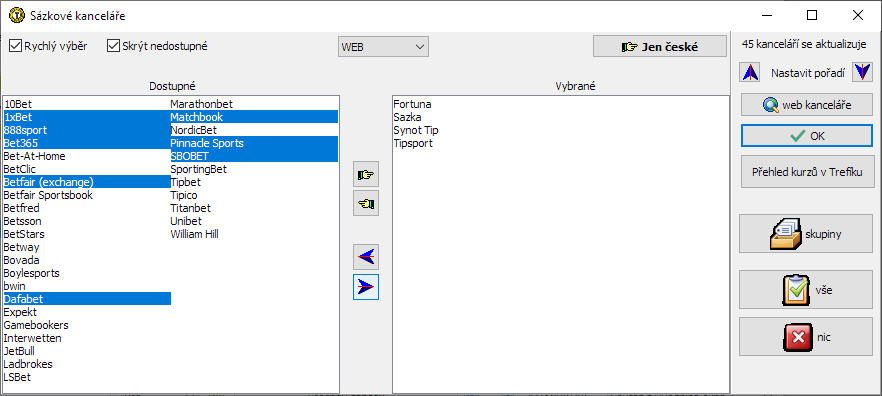This screenshot has width=882, height=396.
Task: Select SBOBET in available list
Action: (x=254, y=156)
